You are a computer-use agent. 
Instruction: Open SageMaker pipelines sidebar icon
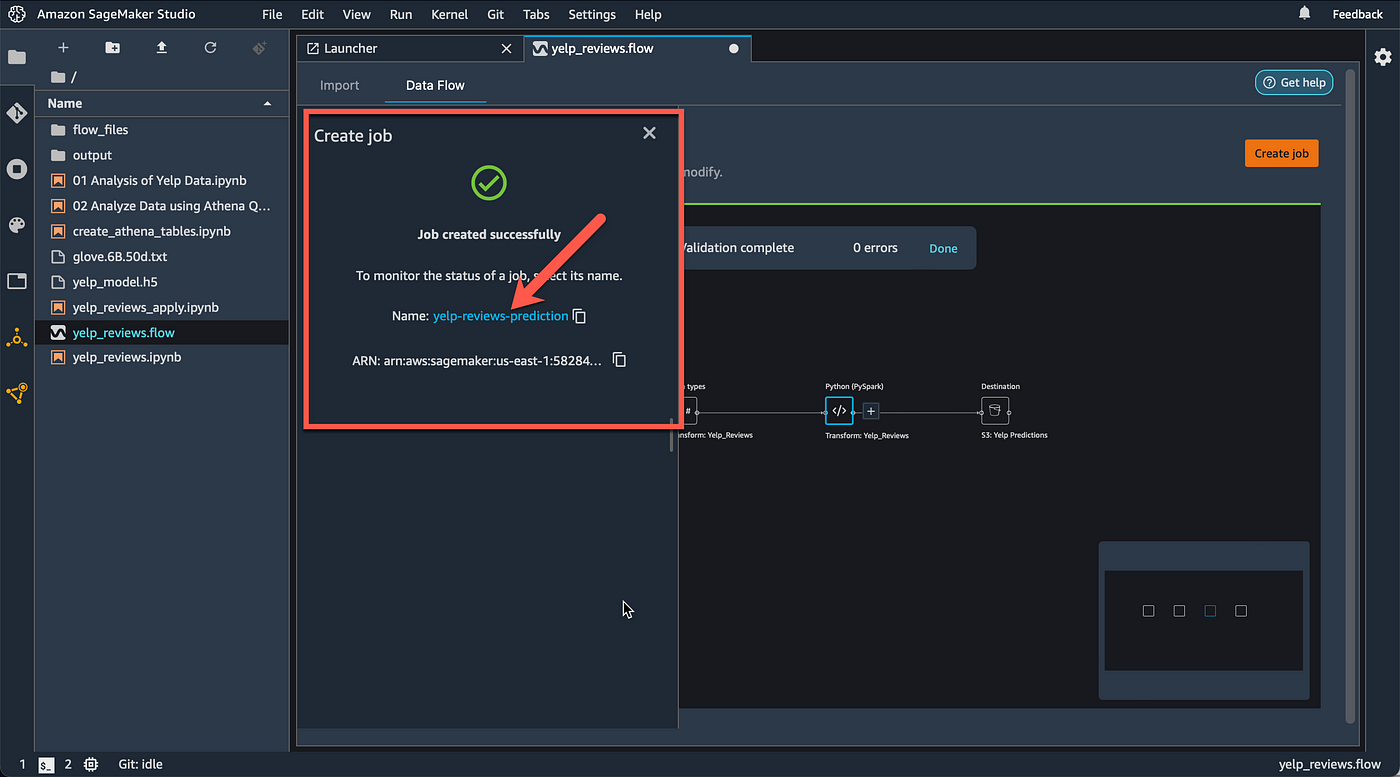(x=17, y=394)
